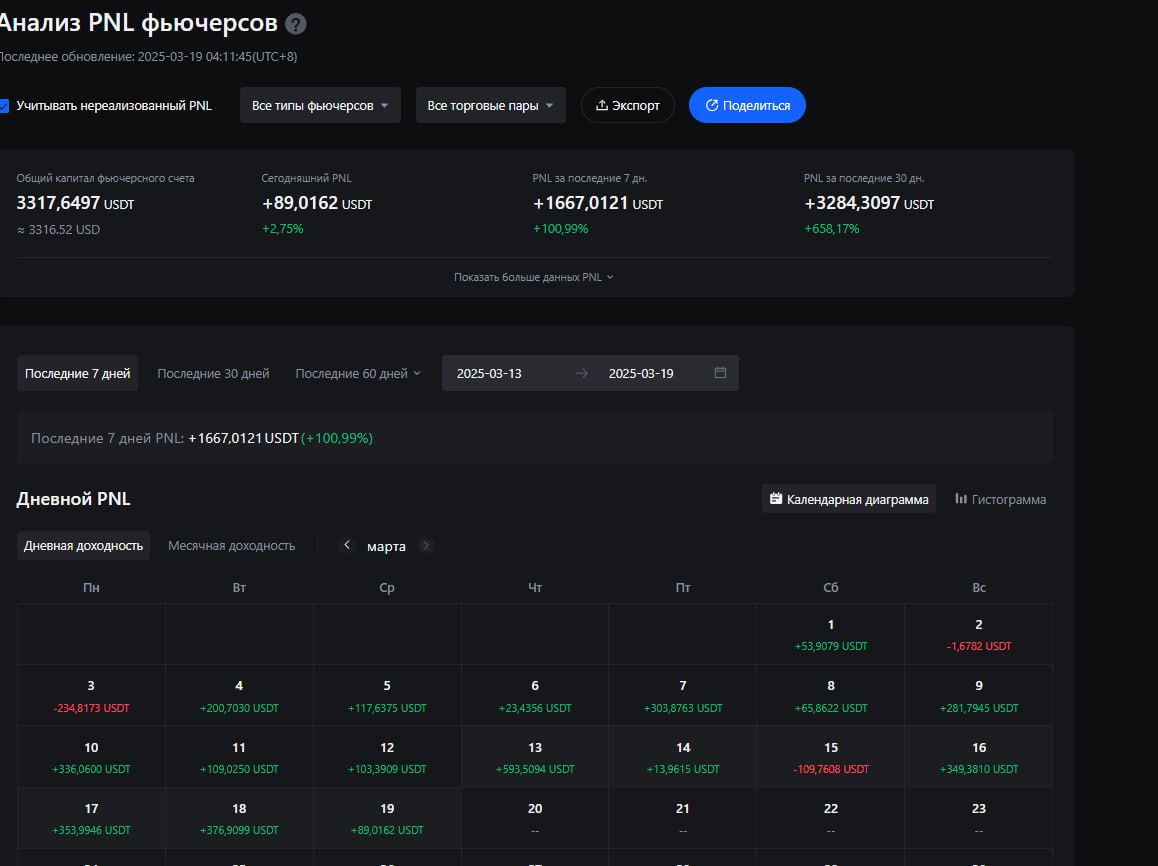Click calendar day 1 with +53,9079 USDT
Image resolution: width=1158 pixels, height=866 pixels.
[831, 634]
